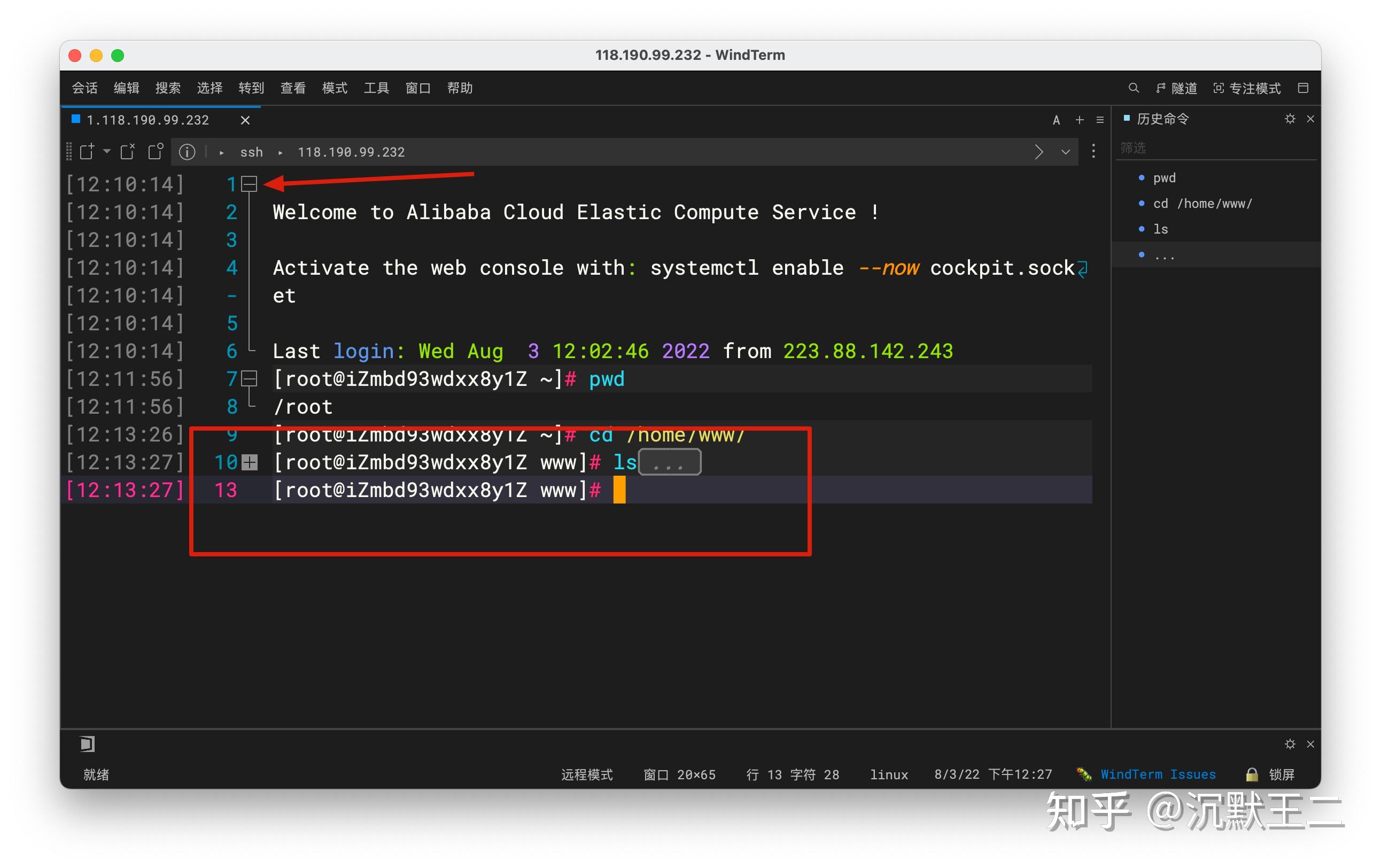Enable 专注模式 focus mode

point(1247,88)
